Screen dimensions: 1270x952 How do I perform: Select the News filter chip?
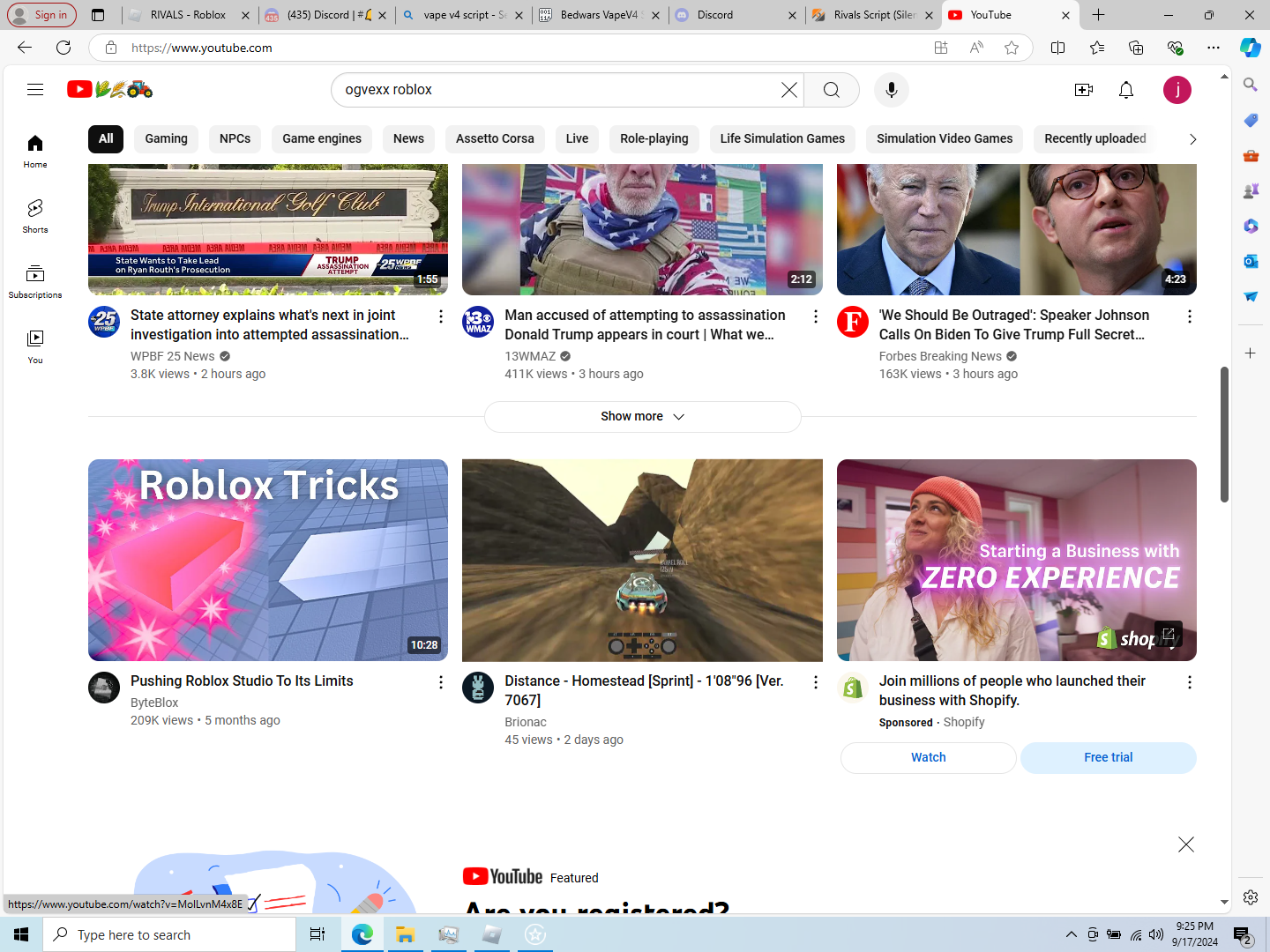pyautogui.click(x=408, y=138)
